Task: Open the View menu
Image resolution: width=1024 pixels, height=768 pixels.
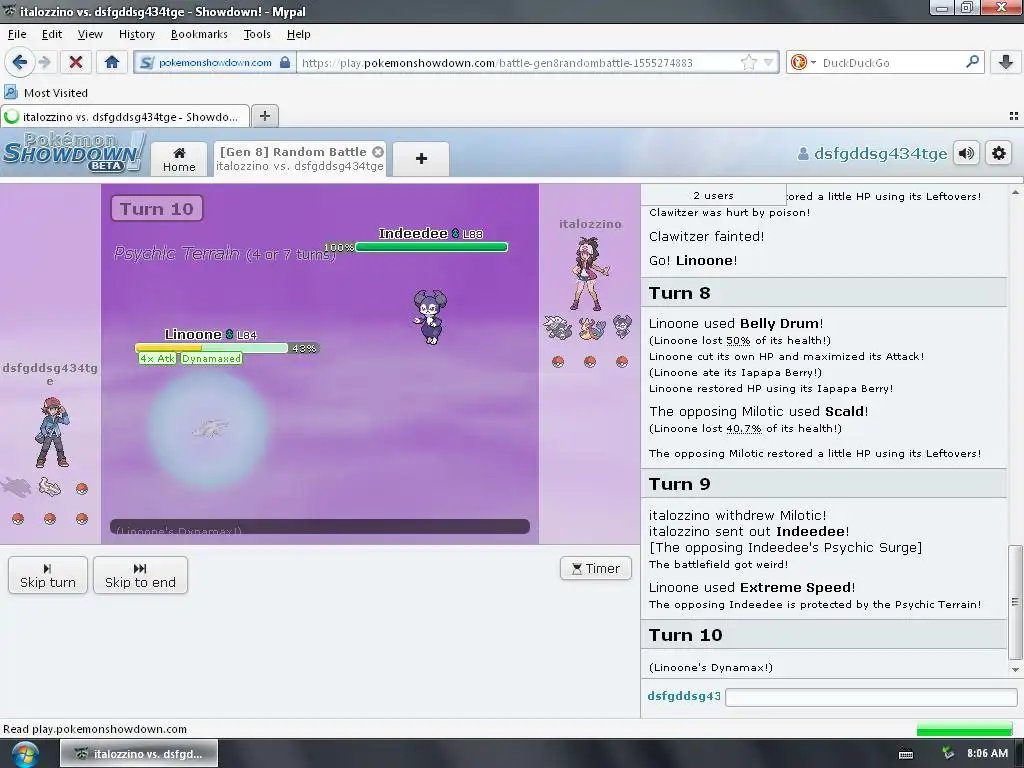Action: (x=89, y=34)
